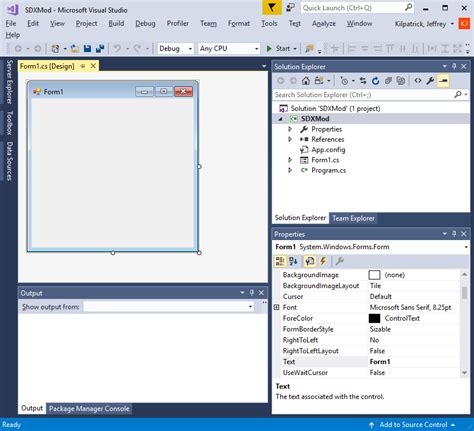Toggle Show All Files icon
Viewport: 474px width, 431px height.
point(401,81)
